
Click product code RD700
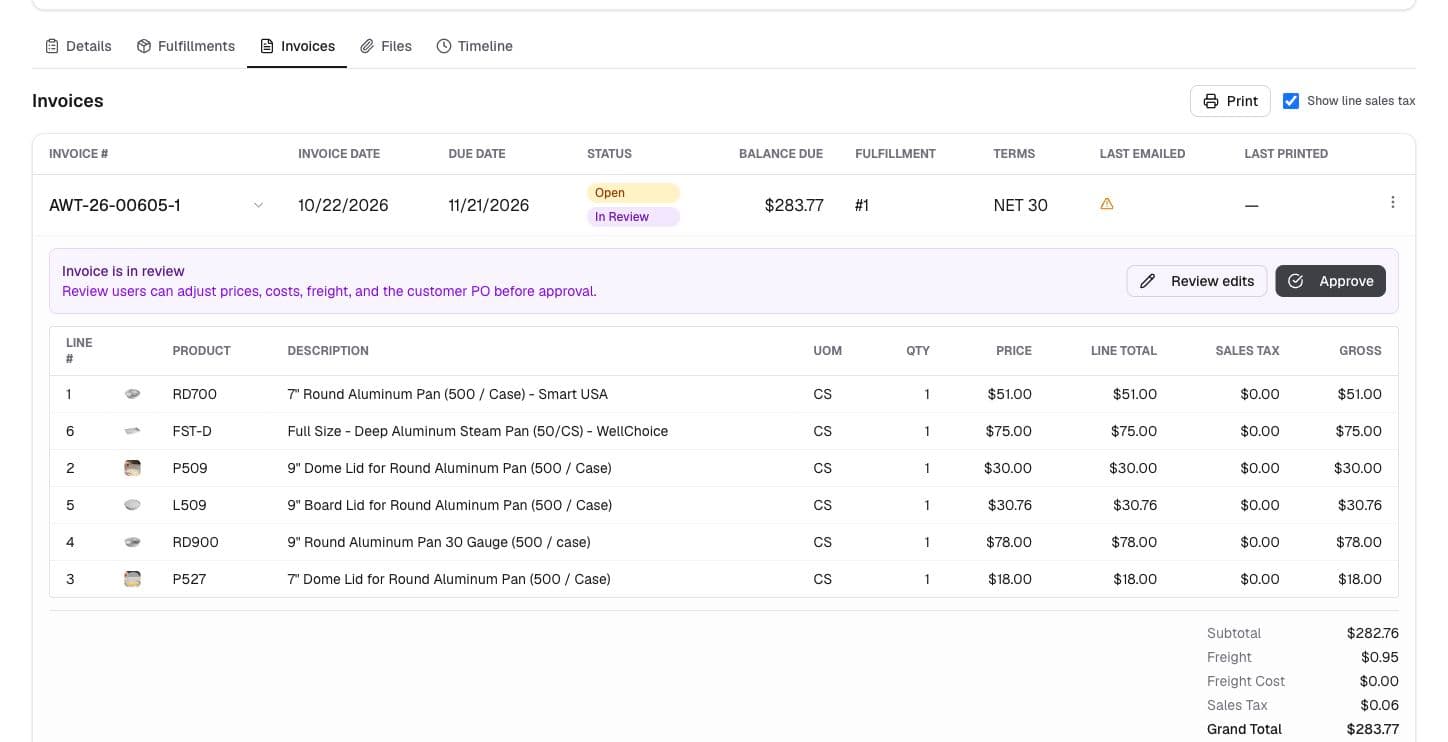coord(195,394)
